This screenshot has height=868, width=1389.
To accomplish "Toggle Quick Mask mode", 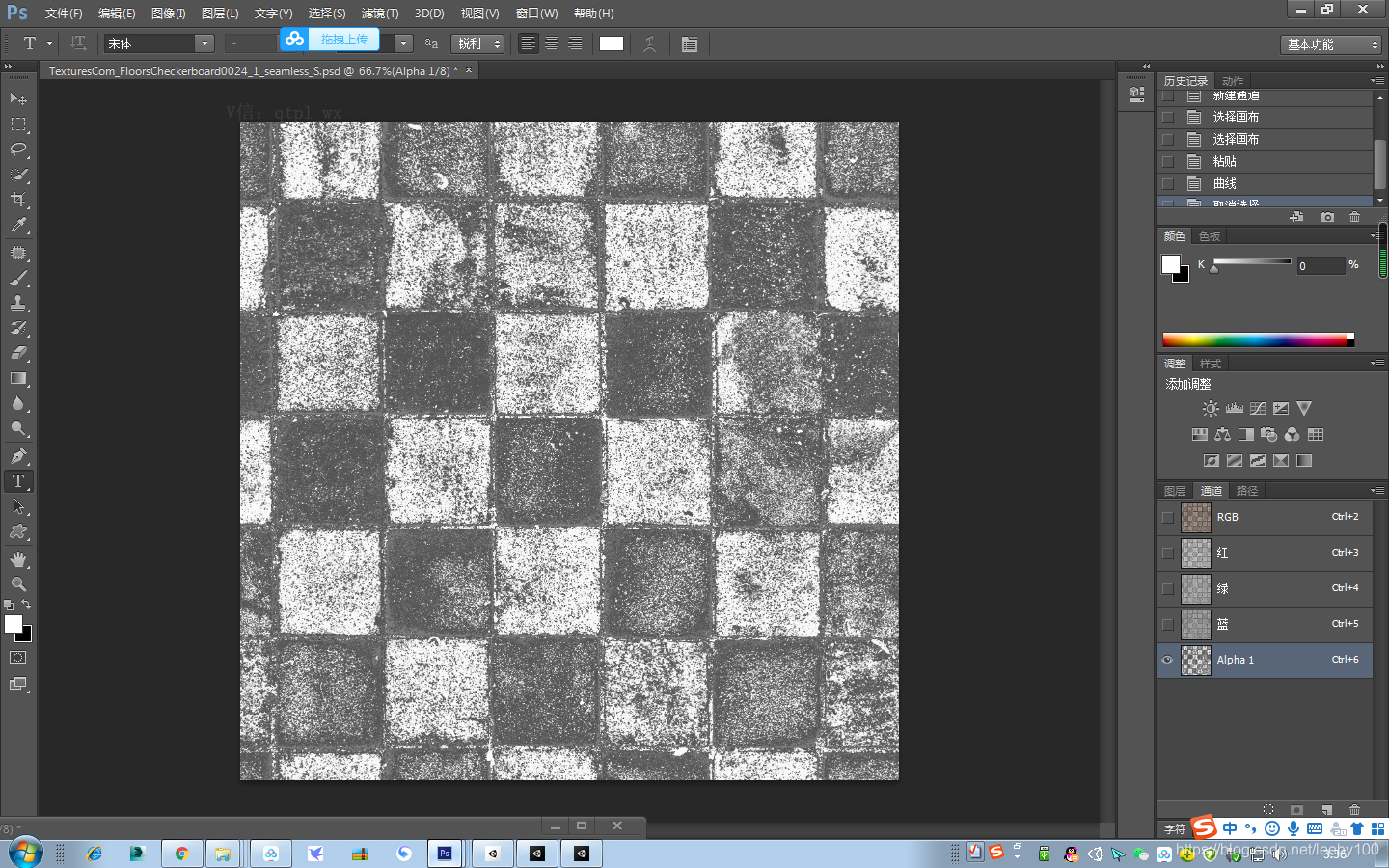I will (x=18, y=658).
